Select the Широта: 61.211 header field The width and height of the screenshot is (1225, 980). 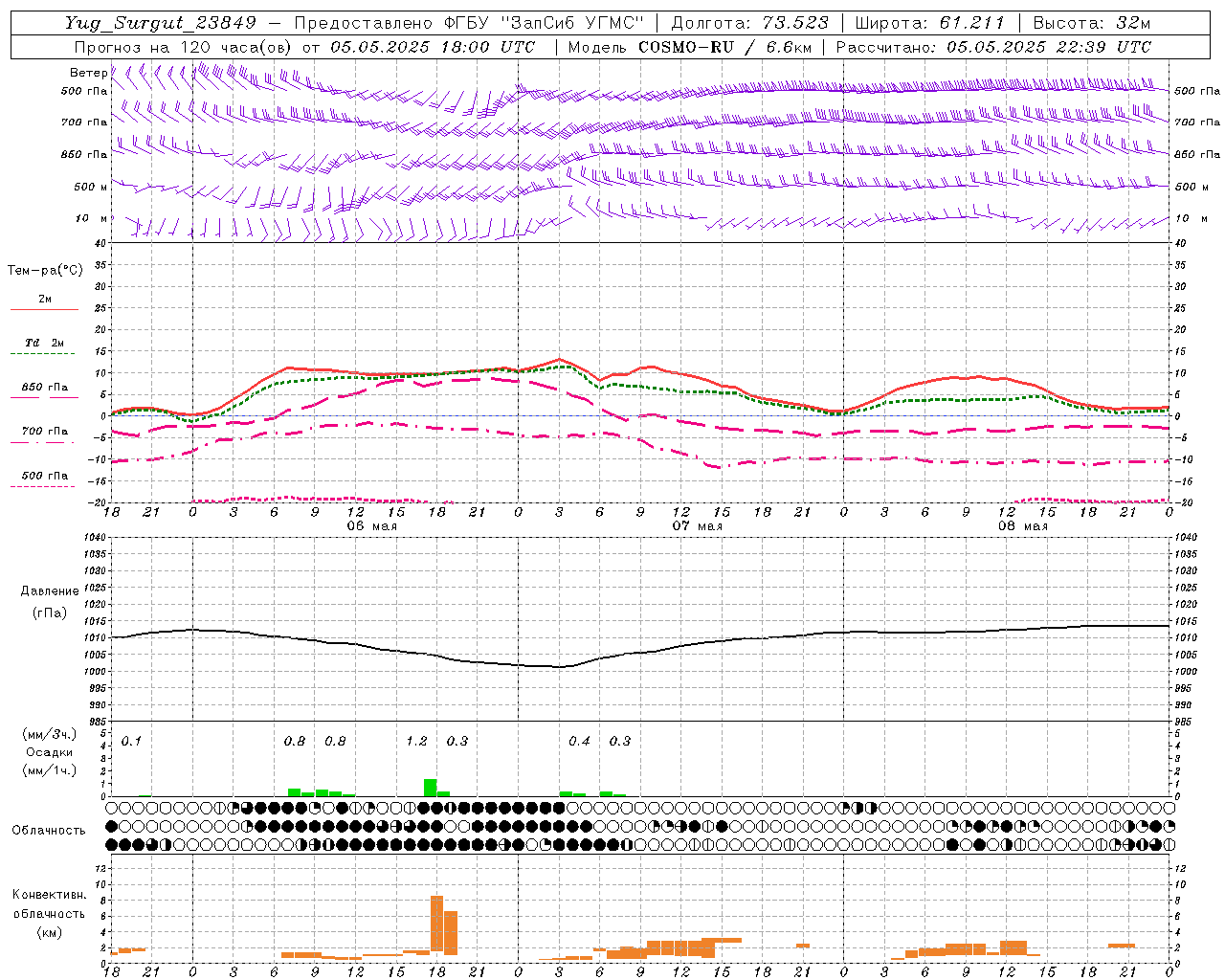[930, 23]
